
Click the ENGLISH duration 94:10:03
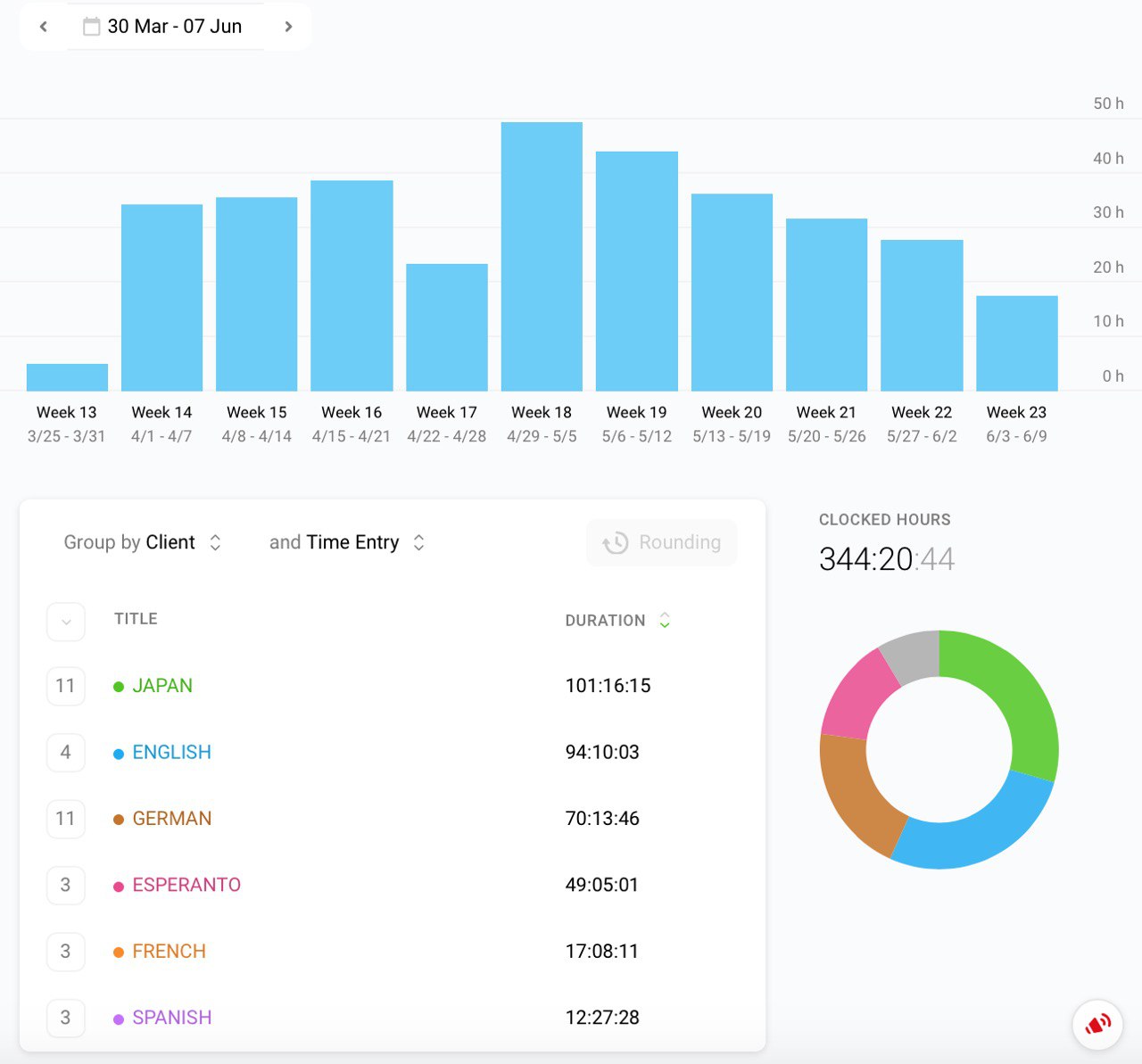pyautogui.click(x=602, y=752)
